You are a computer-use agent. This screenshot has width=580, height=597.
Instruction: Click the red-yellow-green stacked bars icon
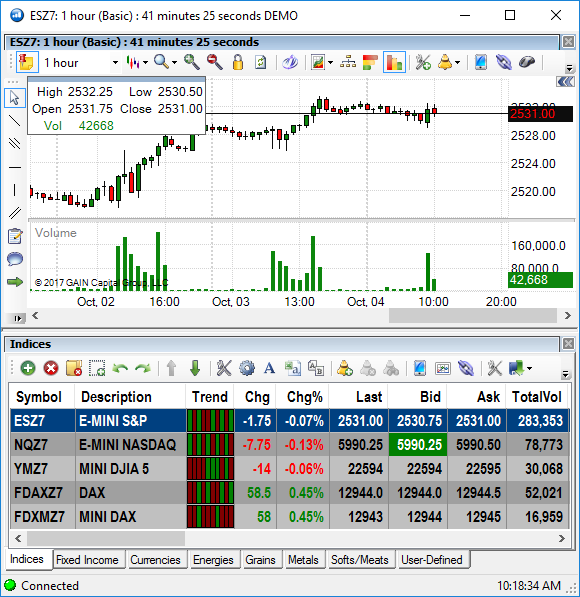[370, 62]
